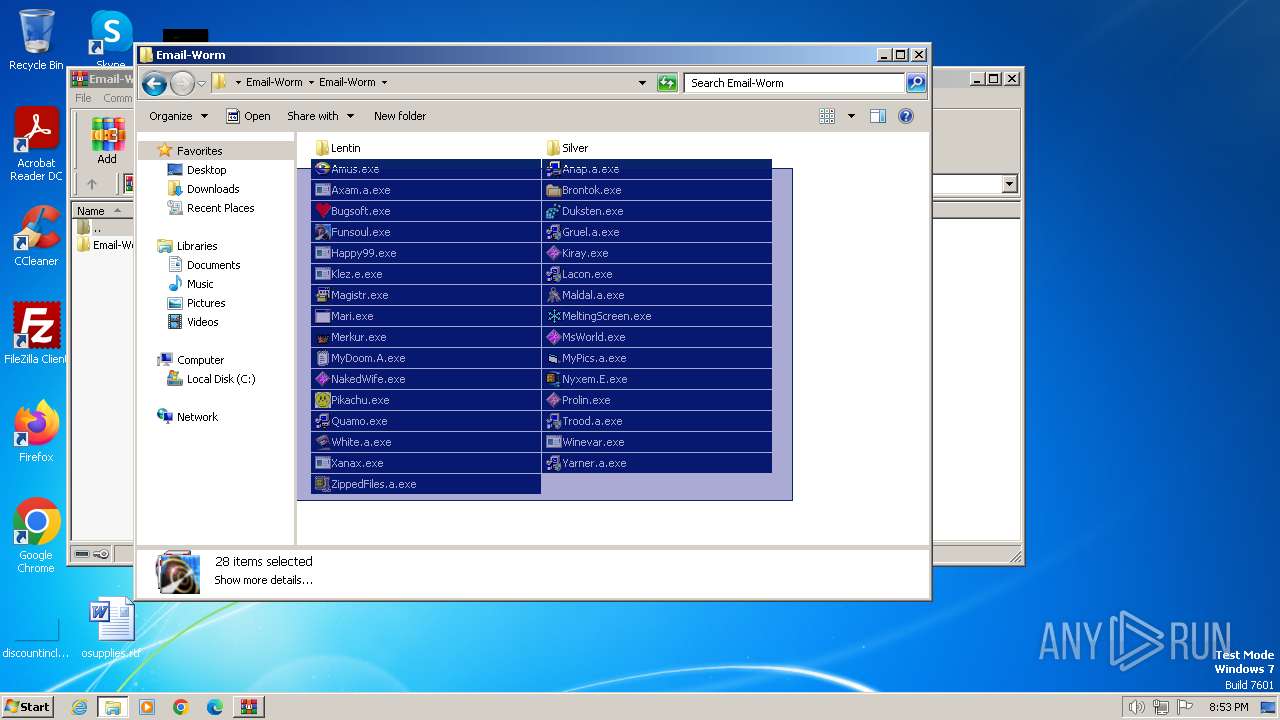Viewport: 1280px width, 720px height.
Task: Open FileZilla Client desktop shortcut
Action: click(x=36, y=333)
